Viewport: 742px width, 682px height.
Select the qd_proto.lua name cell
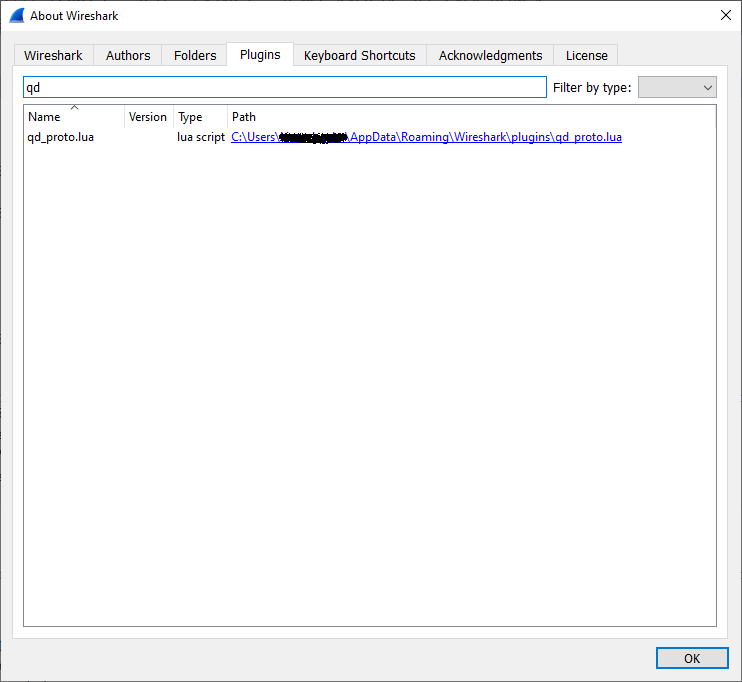(x=61, y=137)
